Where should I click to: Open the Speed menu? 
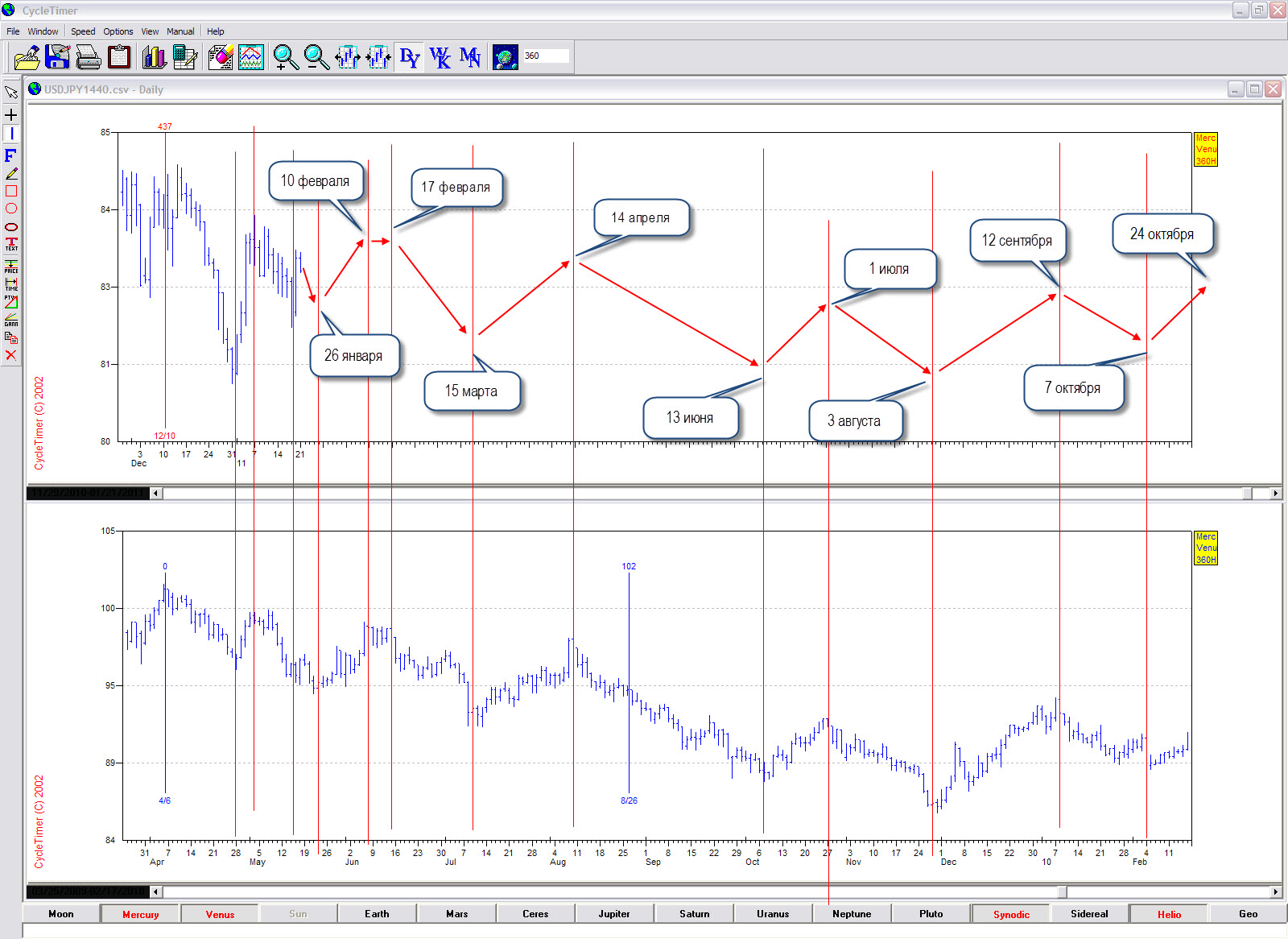click(x=83, y=31)
